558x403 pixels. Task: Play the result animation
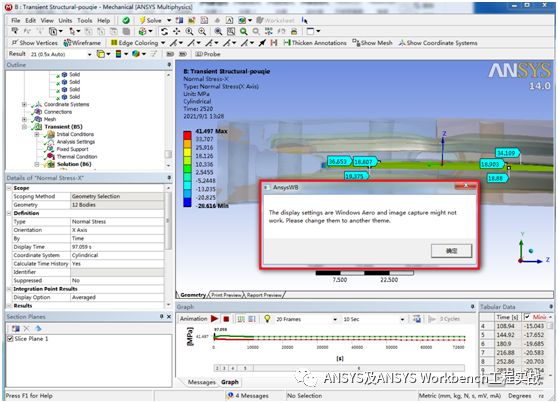[x=214, y=319]
